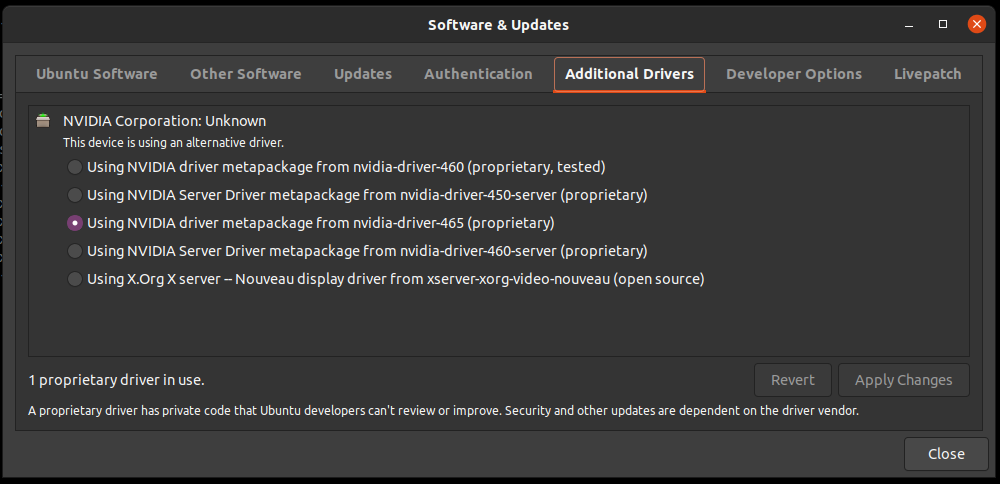Click the NVIDIA graphics card device icon

pos(42,121)
